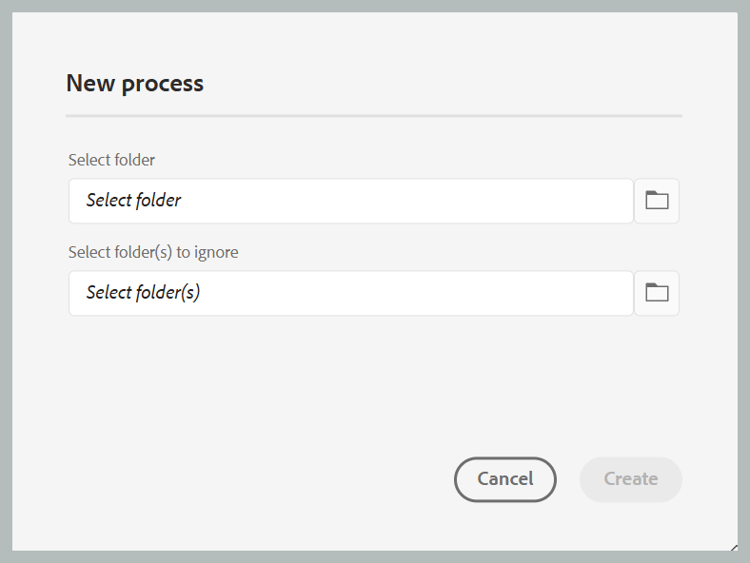Place cursor in the first folder path box

(350, 201)
